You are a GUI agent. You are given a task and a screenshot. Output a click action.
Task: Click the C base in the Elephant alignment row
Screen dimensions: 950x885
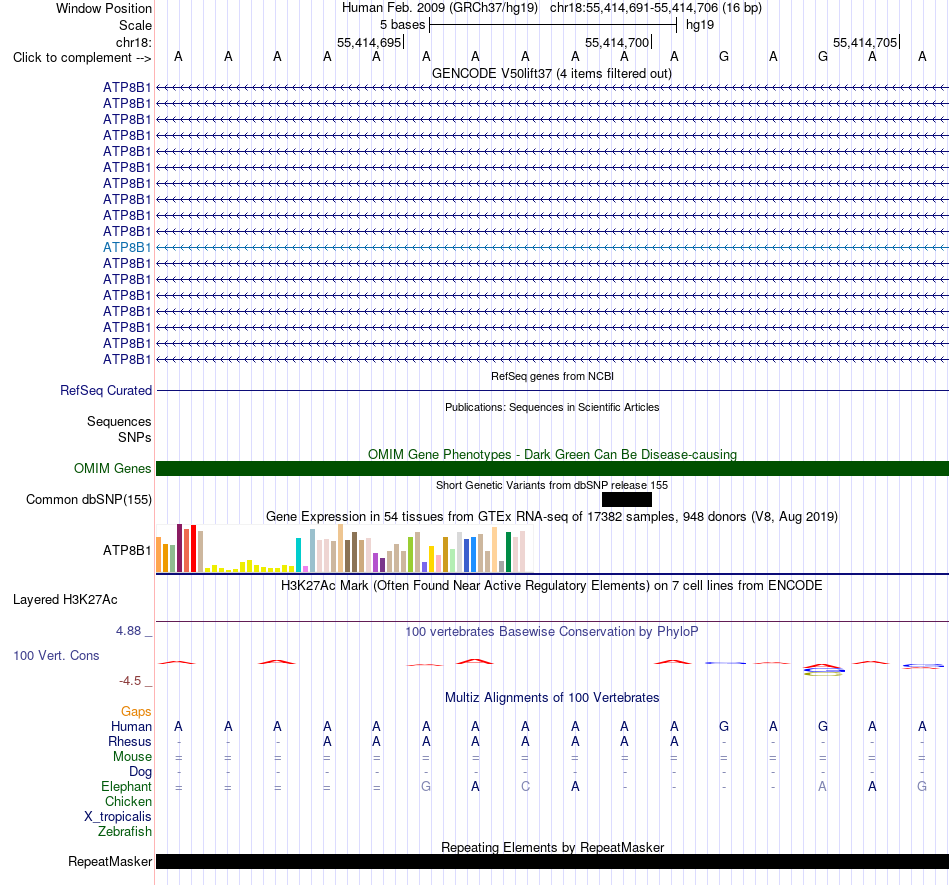(525, 786)
